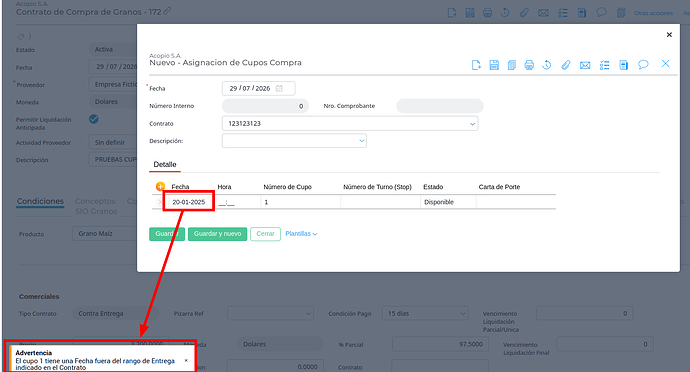Switch to the Condiciones tab
Image resolution: width=690 pixels, height=372 pixels.
pos(40,201)
